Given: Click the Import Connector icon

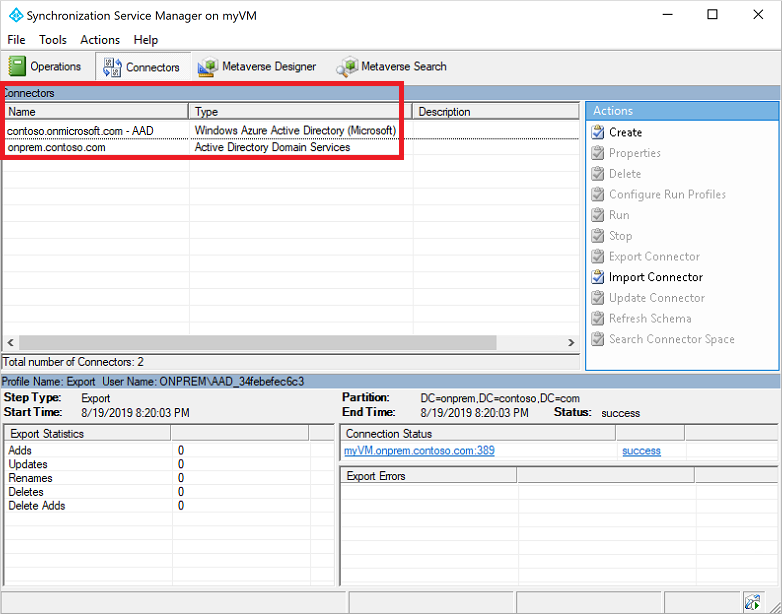Looking at the screenshot, I should pyautogui.click(x=597, y=277).
